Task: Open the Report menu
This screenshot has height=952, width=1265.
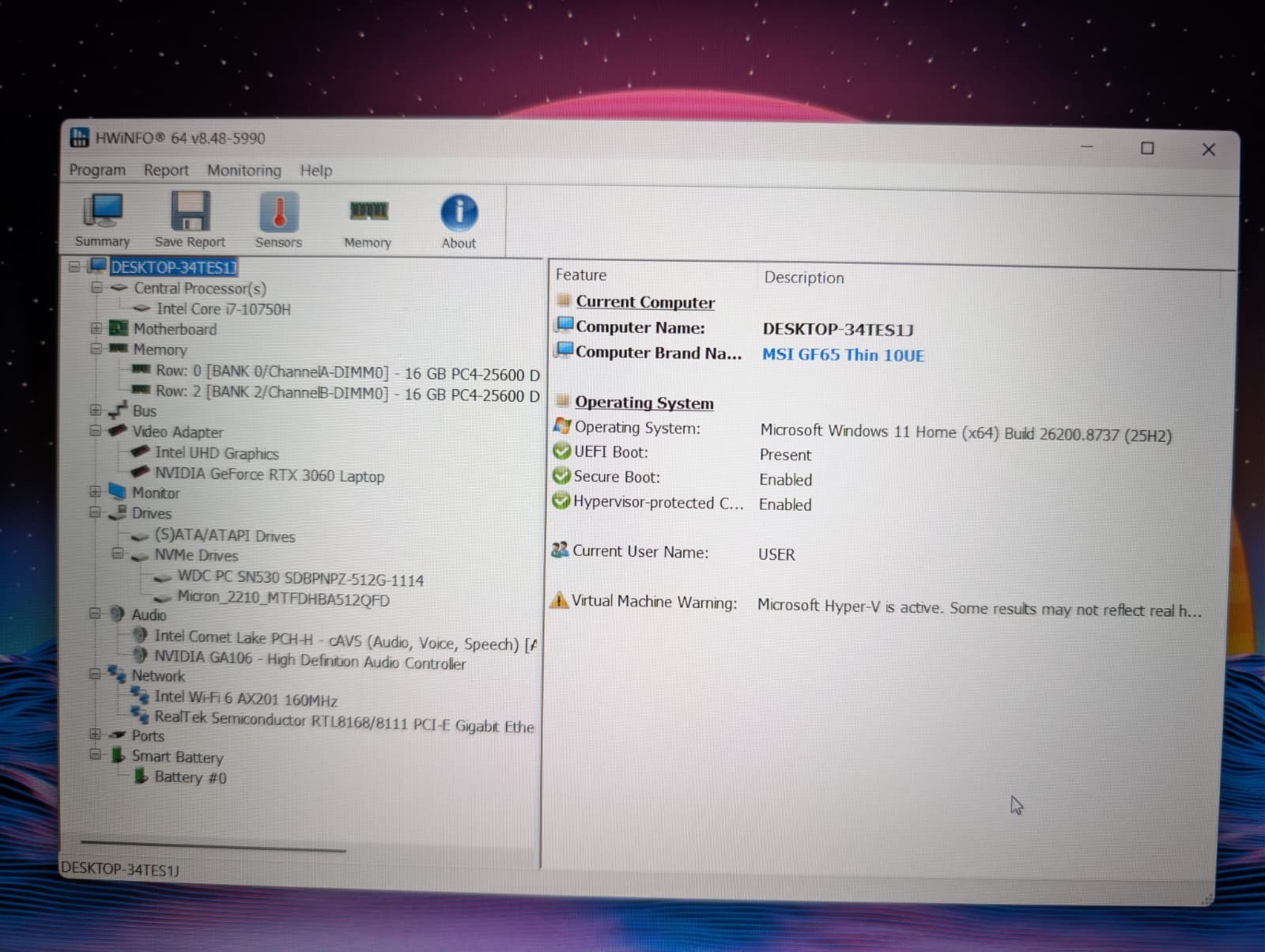Action: tap(166, 170)
